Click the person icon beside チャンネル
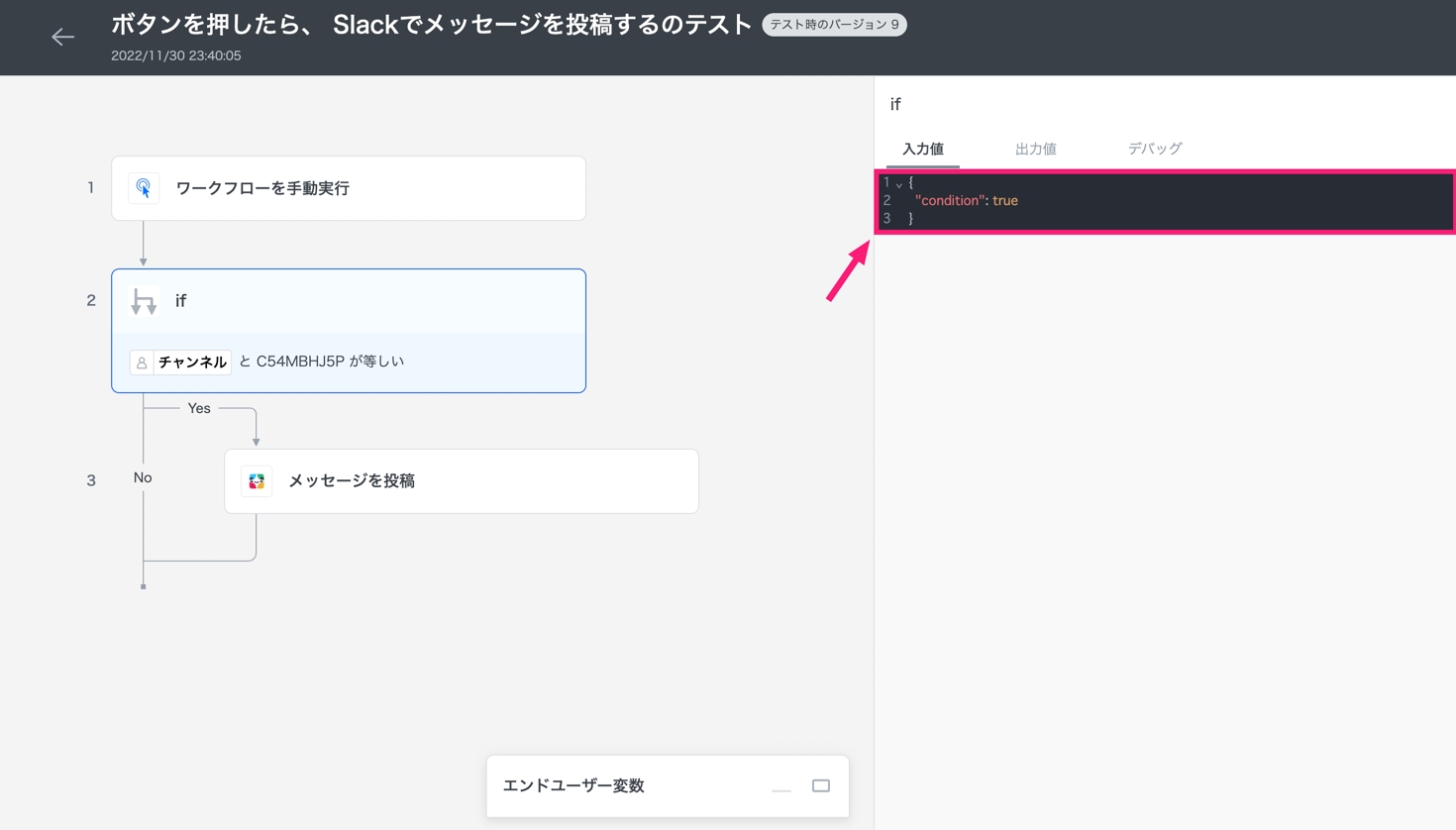The width and height of the screenshot is (1456, 830). pyautogui.click(x=142, y=363)
